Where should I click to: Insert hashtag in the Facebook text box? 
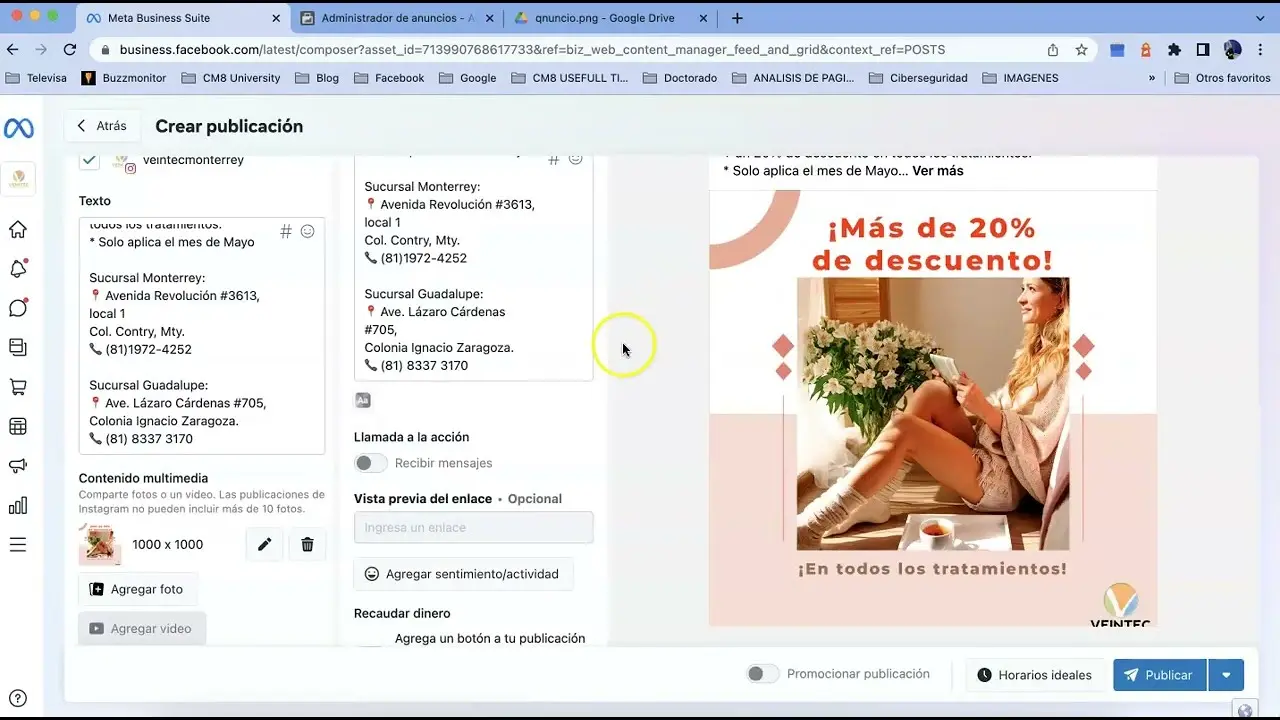coord(553,159)
